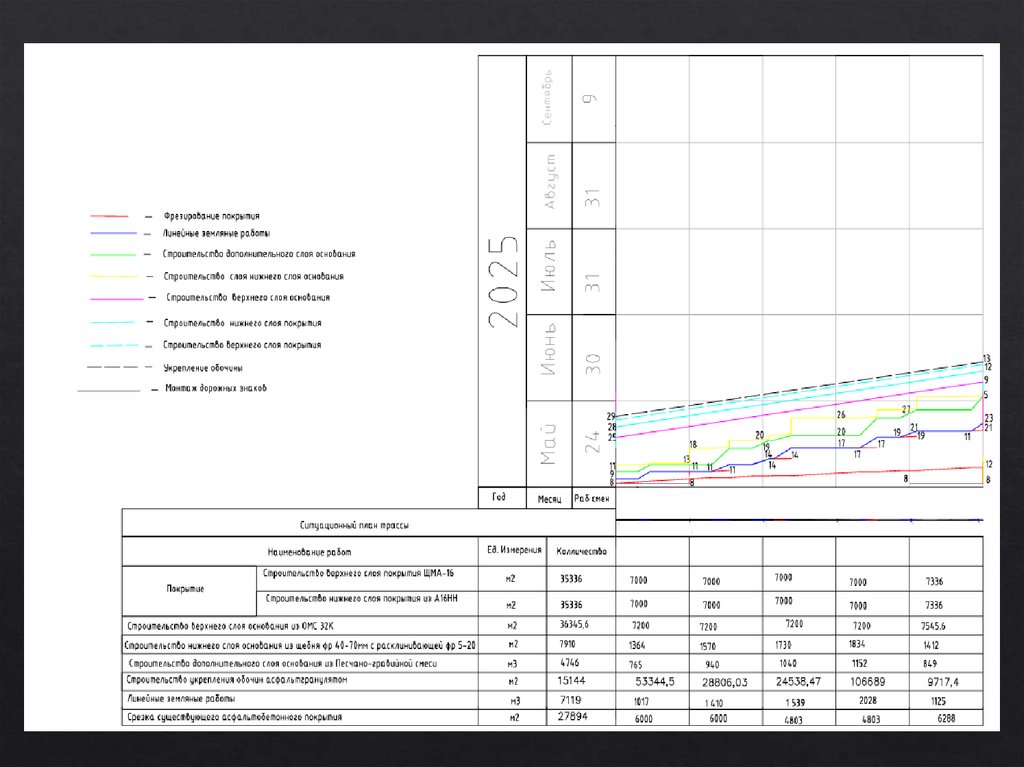Click shift count '9' for Сентябрь
The width and height of the screenshot is (1024, 767).
(x=590, y=99)
